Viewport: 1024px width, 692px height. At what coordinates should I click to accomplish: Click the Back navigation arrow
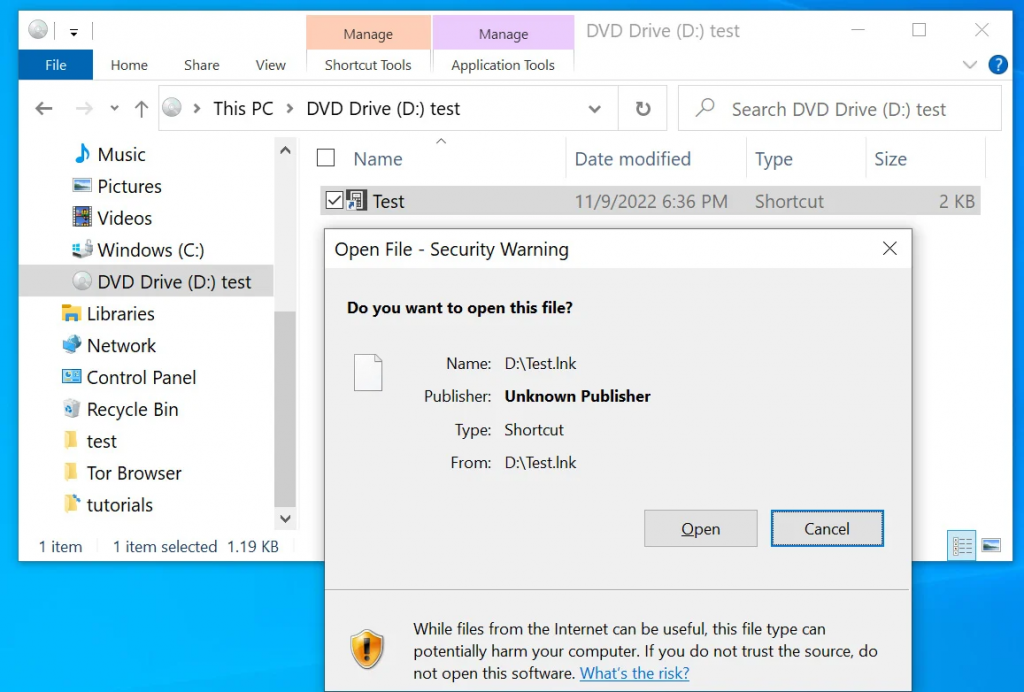point(44,109)
